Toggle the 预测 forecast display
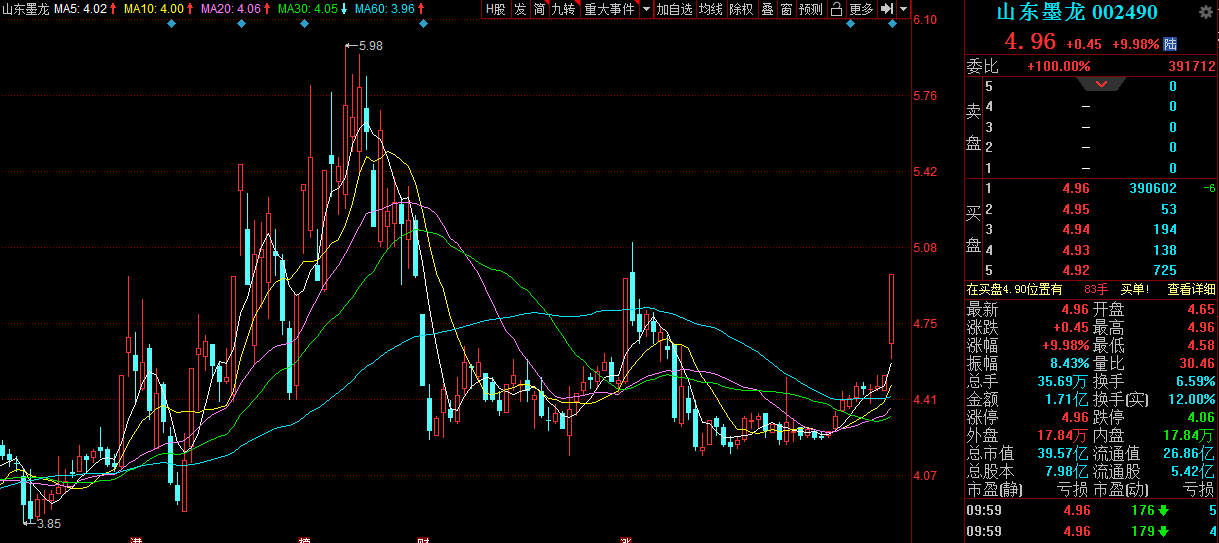1219x543 pixels. [x=811, y=9]
